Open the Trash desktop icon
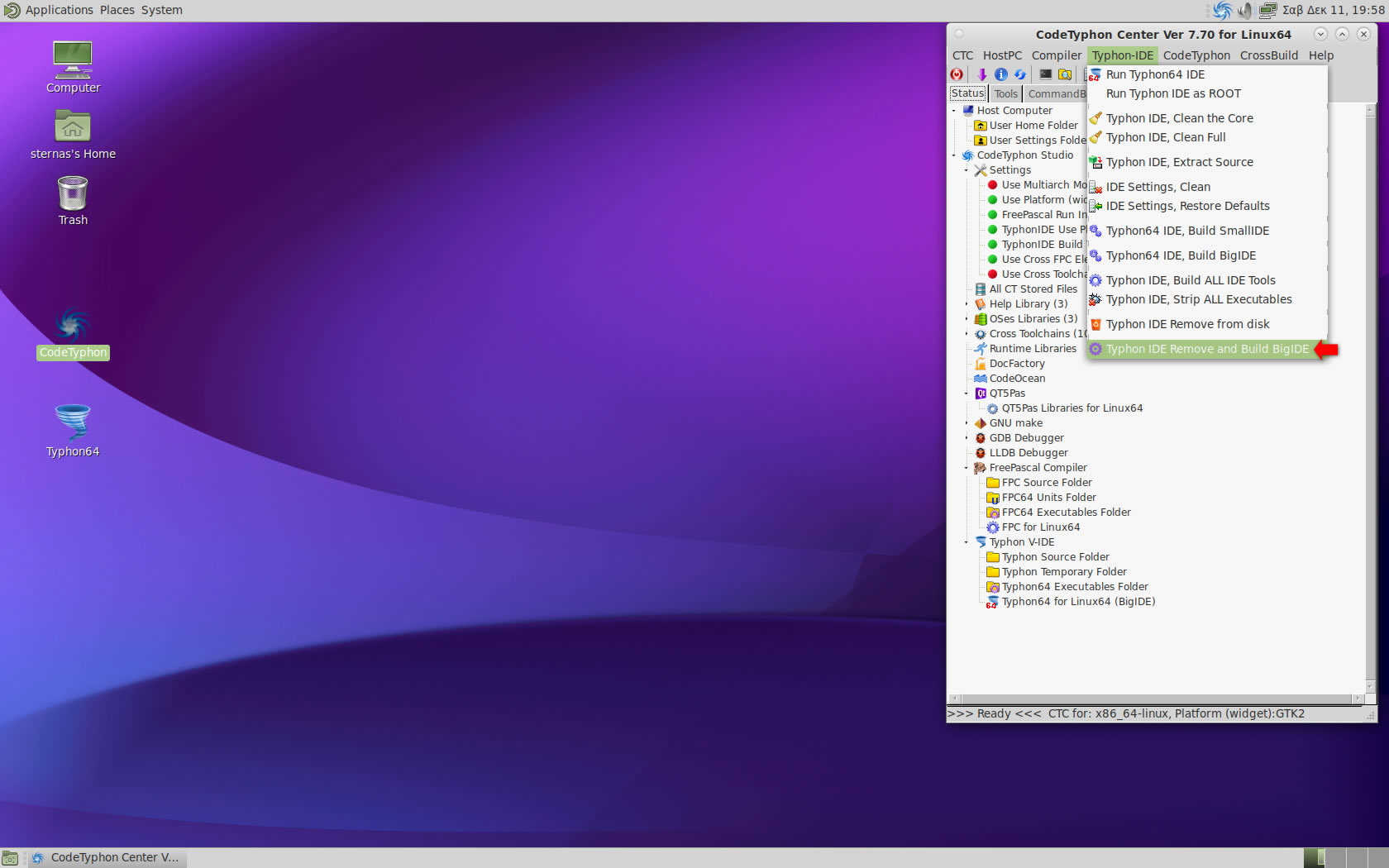Image resolution: width=1389 pixels, height=868 pixels. 73,201
